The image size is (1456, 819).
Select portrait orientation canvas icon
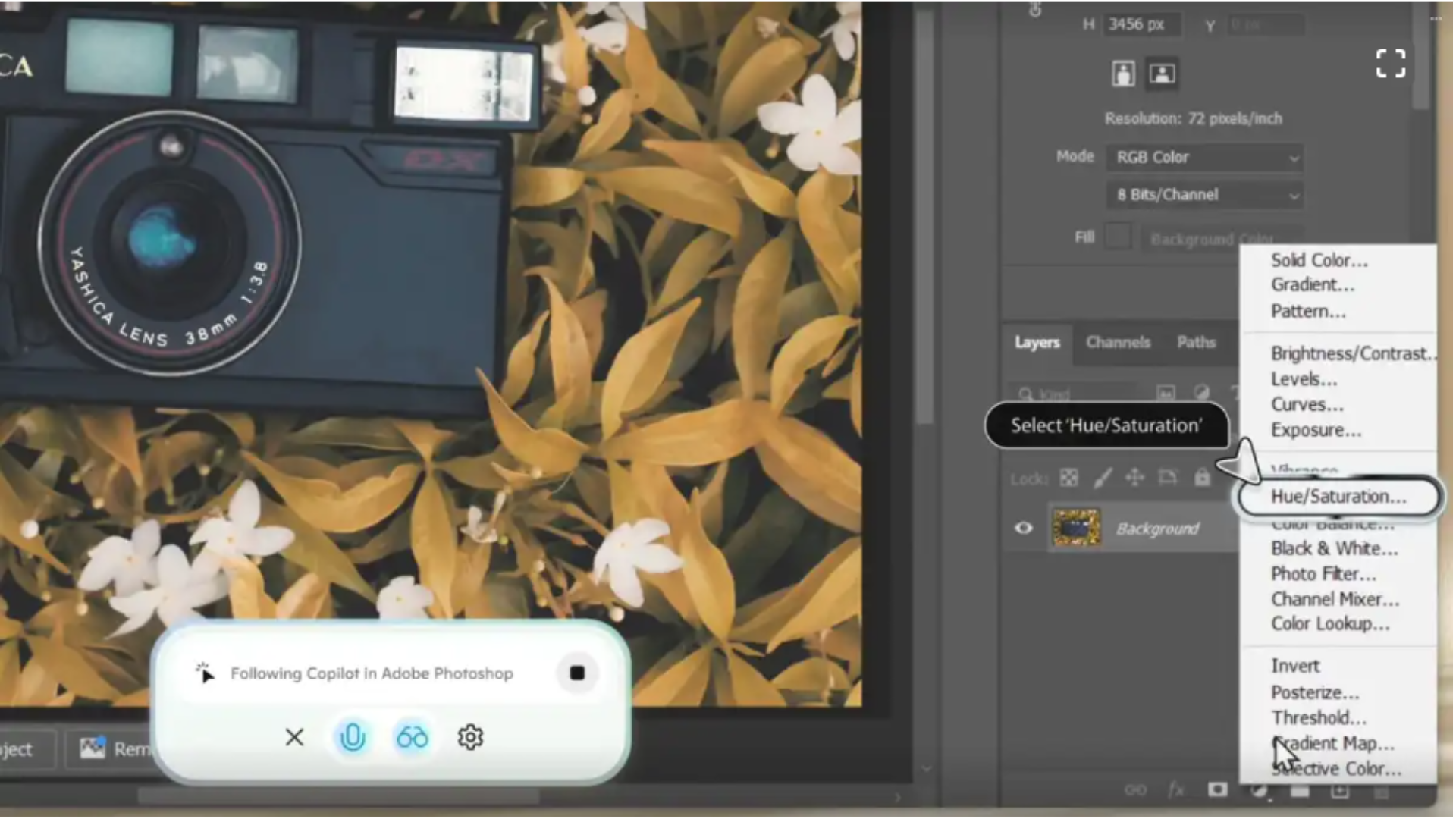(1123, 74)
